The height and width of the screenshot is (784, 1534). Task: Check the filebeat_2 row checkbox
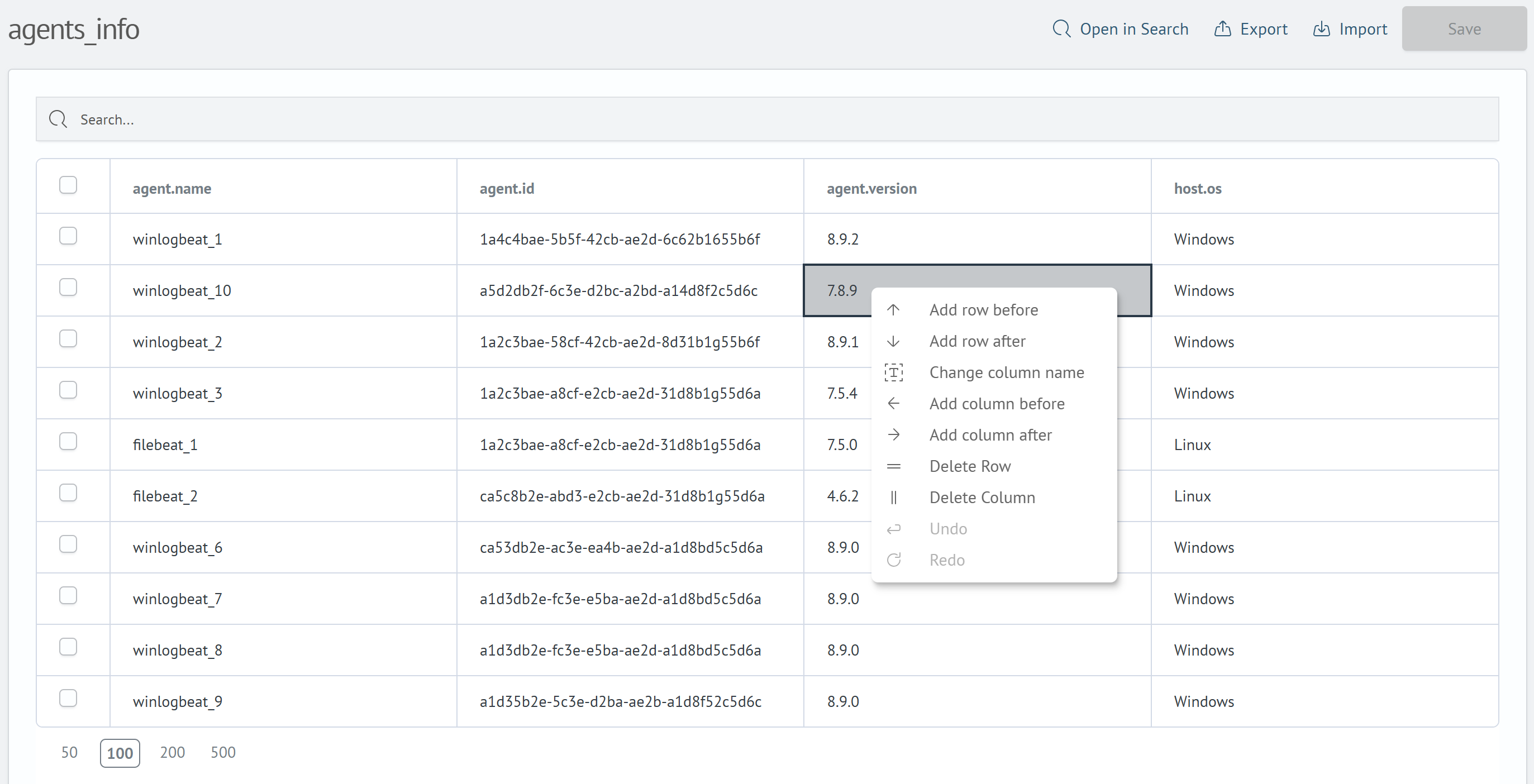[x=69, y=493]
